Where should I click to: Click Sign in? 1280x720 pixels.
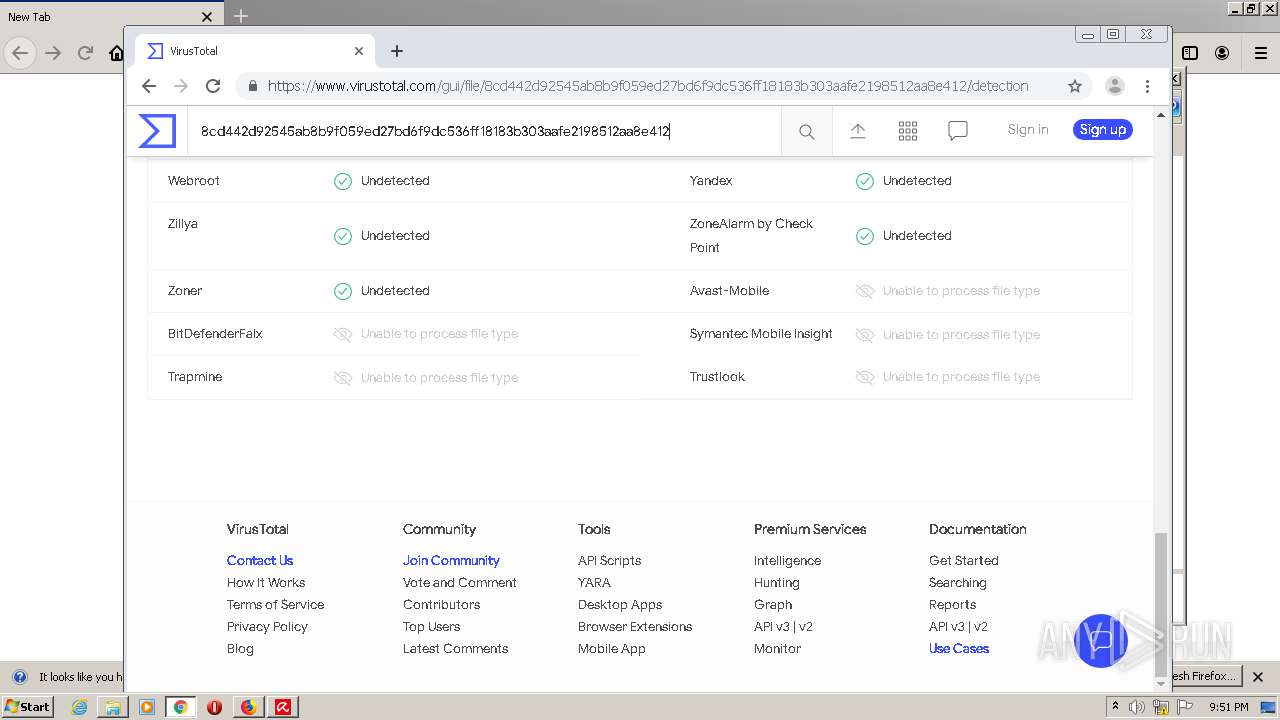[1028, 129]
